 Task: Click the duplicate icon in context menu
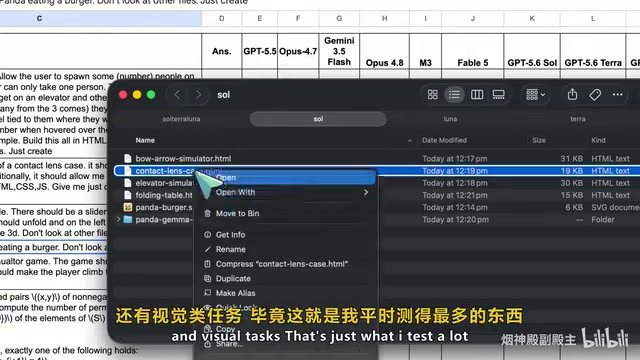(207, 278)
